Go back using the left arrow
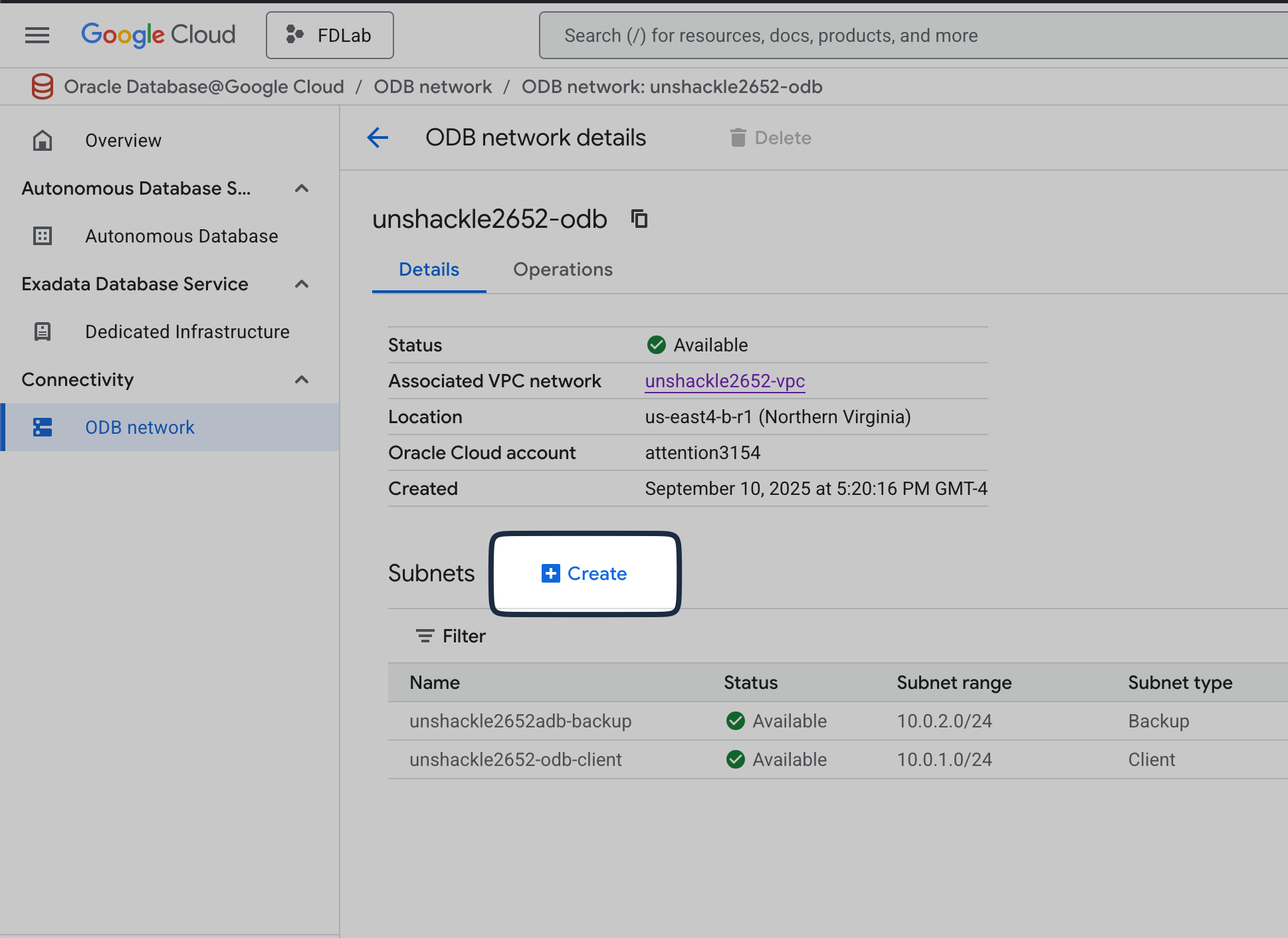The image size is (1288, 938). coord(377,138)
